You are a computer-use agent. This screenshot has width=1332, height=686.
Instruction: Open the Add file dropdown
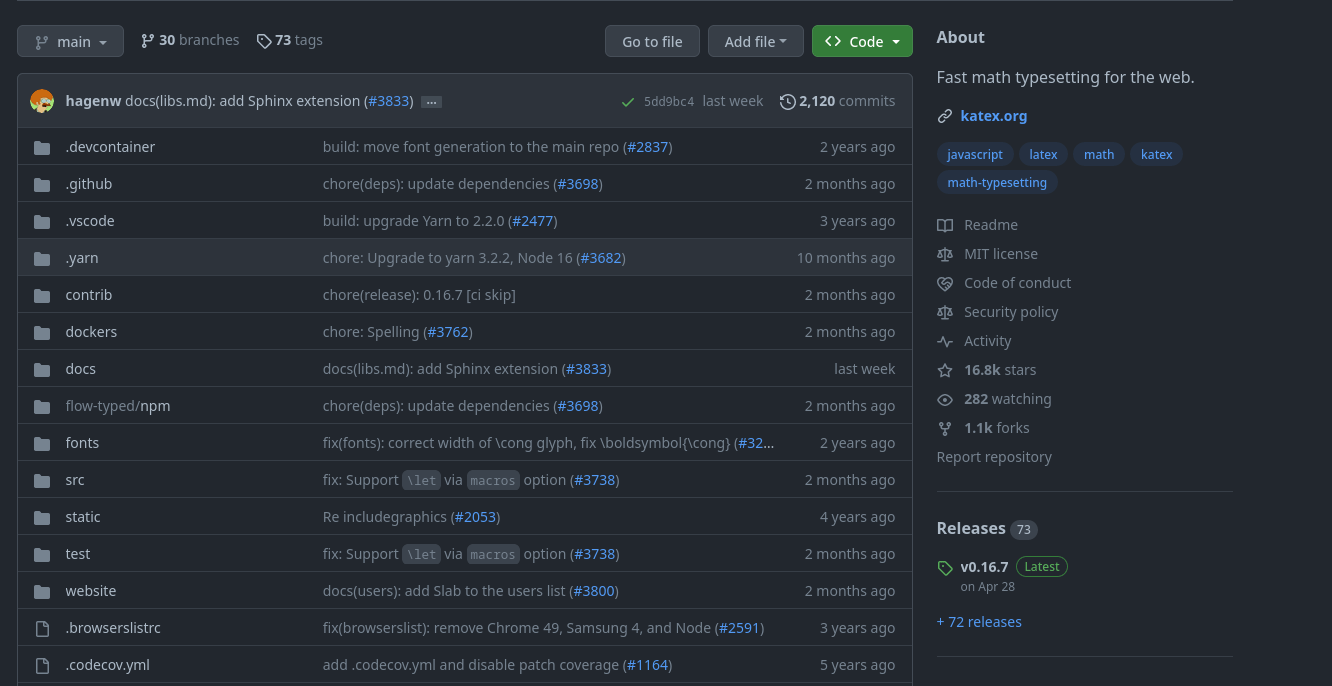click(x=755, y=41)
